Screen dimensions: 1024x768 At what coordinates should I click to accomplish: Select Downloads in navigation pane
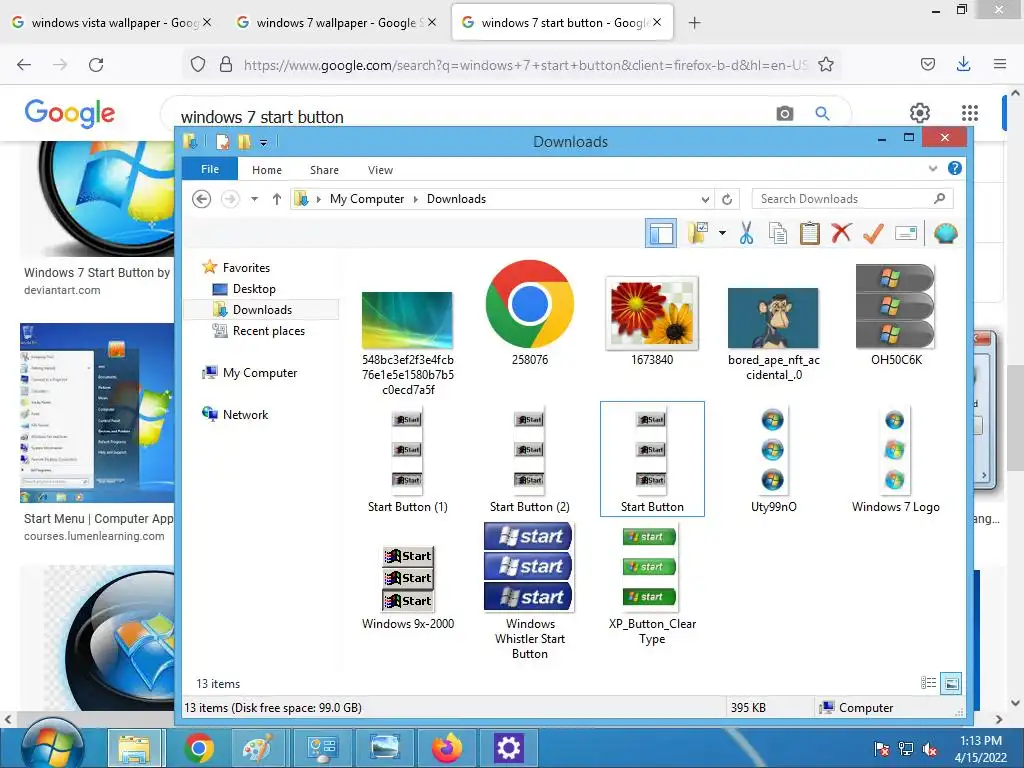pos(262,310)
